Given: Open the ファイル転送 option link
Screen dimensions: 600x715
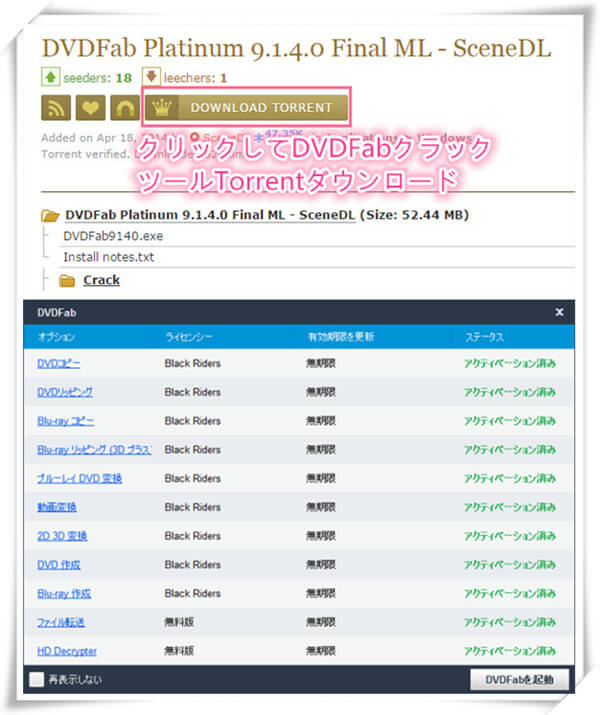Looking at the screenshot, I should point(61,622).
